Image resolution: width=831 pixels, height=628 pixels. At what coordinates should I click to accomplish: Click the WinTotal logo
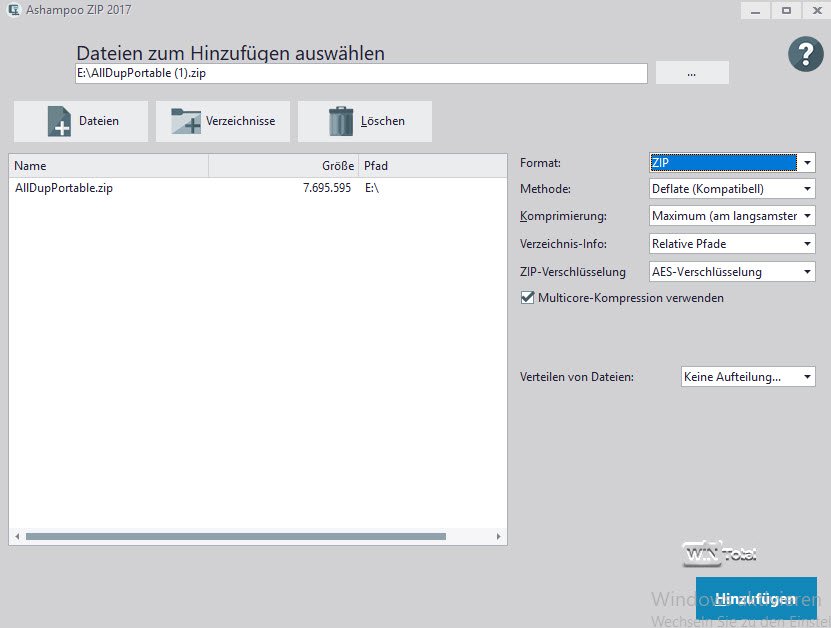(719, 553)
